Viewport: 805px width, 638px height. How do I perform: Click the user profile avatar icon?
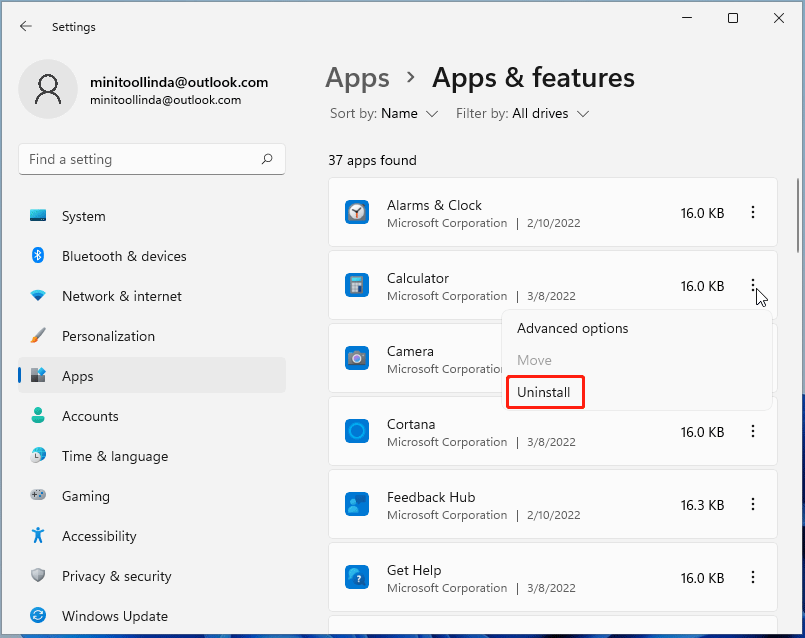point(48,89)
